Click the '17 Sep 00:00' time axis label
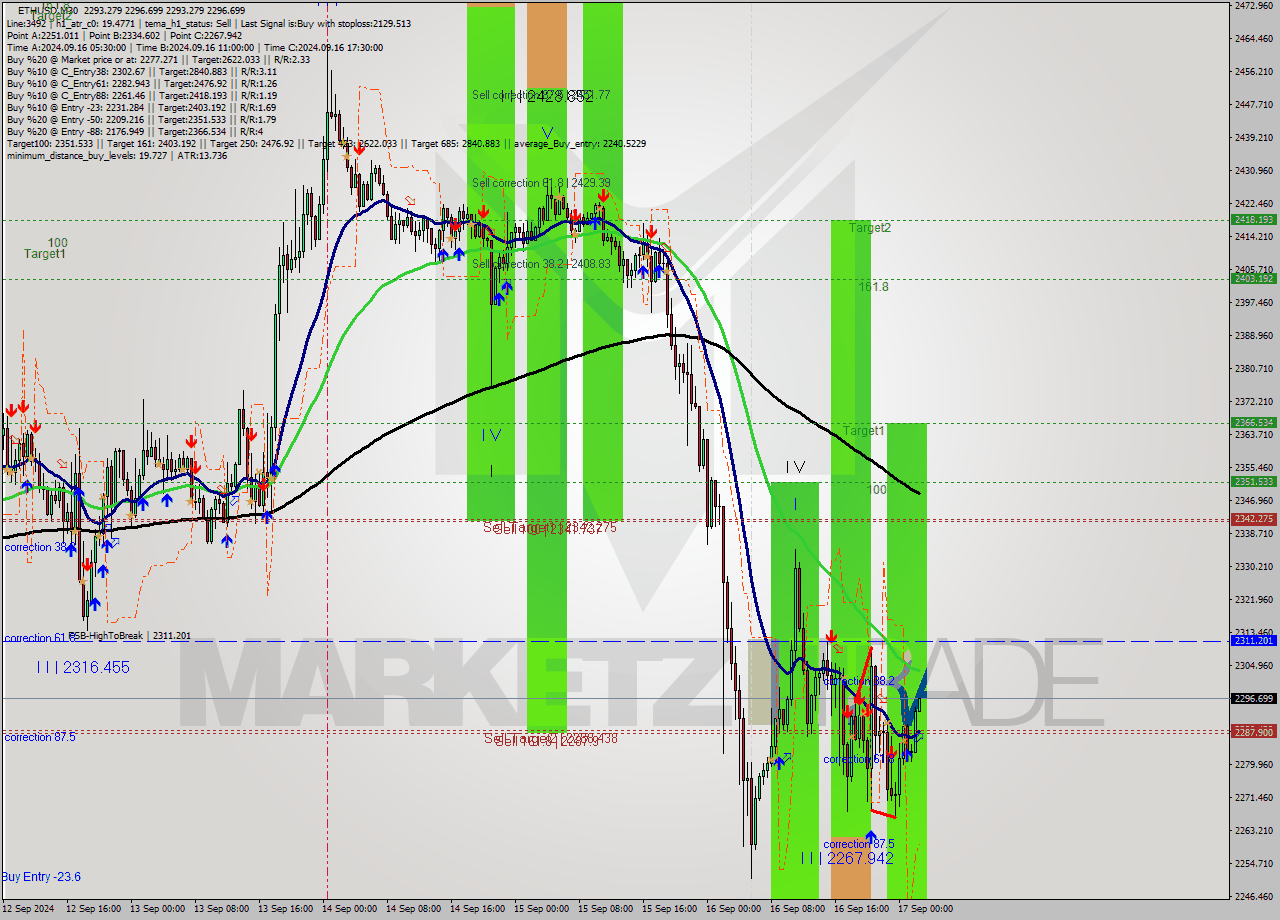The width and height of the screenshot is (1280, 920). coord(925,909)
